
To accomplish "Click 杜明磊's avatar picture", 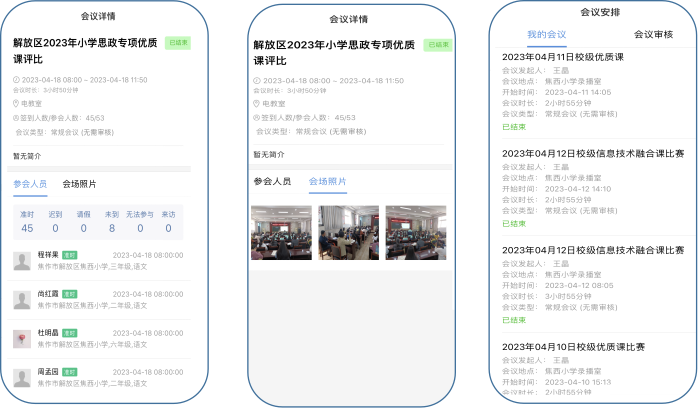I will coord(22,338).
